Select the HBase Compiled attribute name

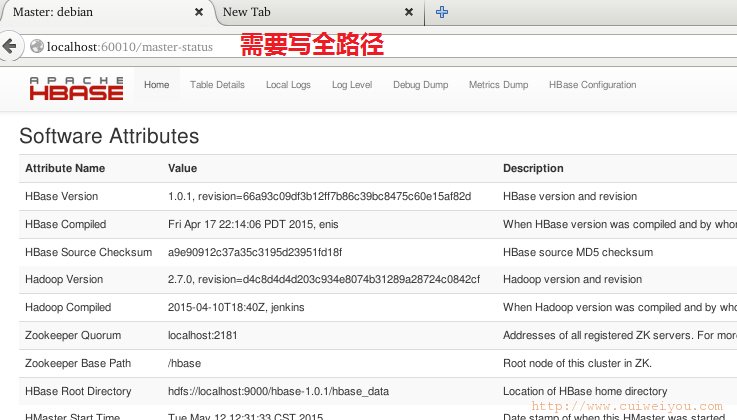65,224
